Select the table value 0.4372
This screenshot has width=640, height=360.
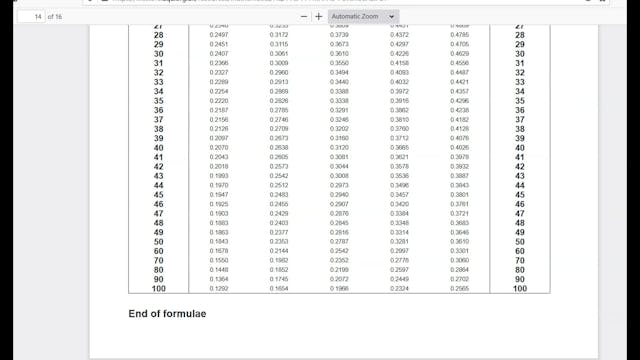click(x=399, y=35)
